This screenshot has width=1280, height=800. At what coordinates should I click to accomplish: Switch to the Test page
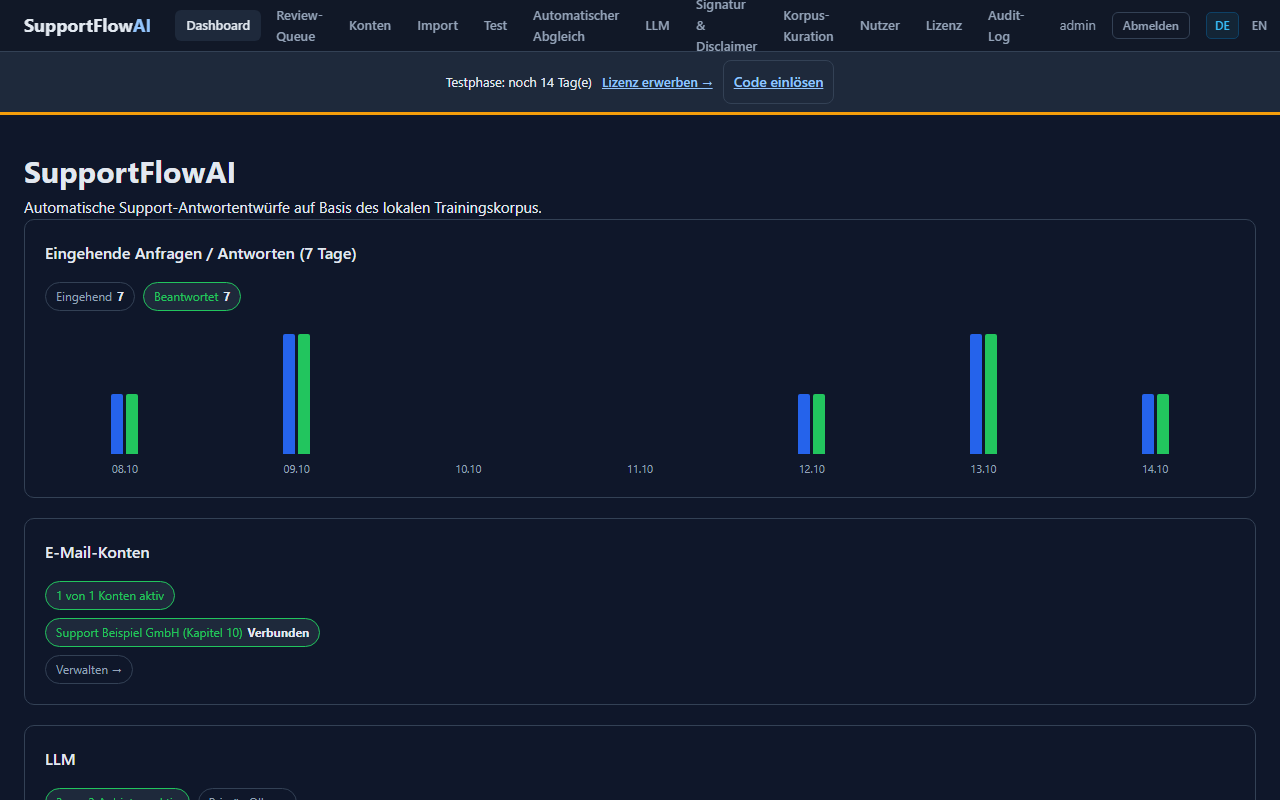496,25
